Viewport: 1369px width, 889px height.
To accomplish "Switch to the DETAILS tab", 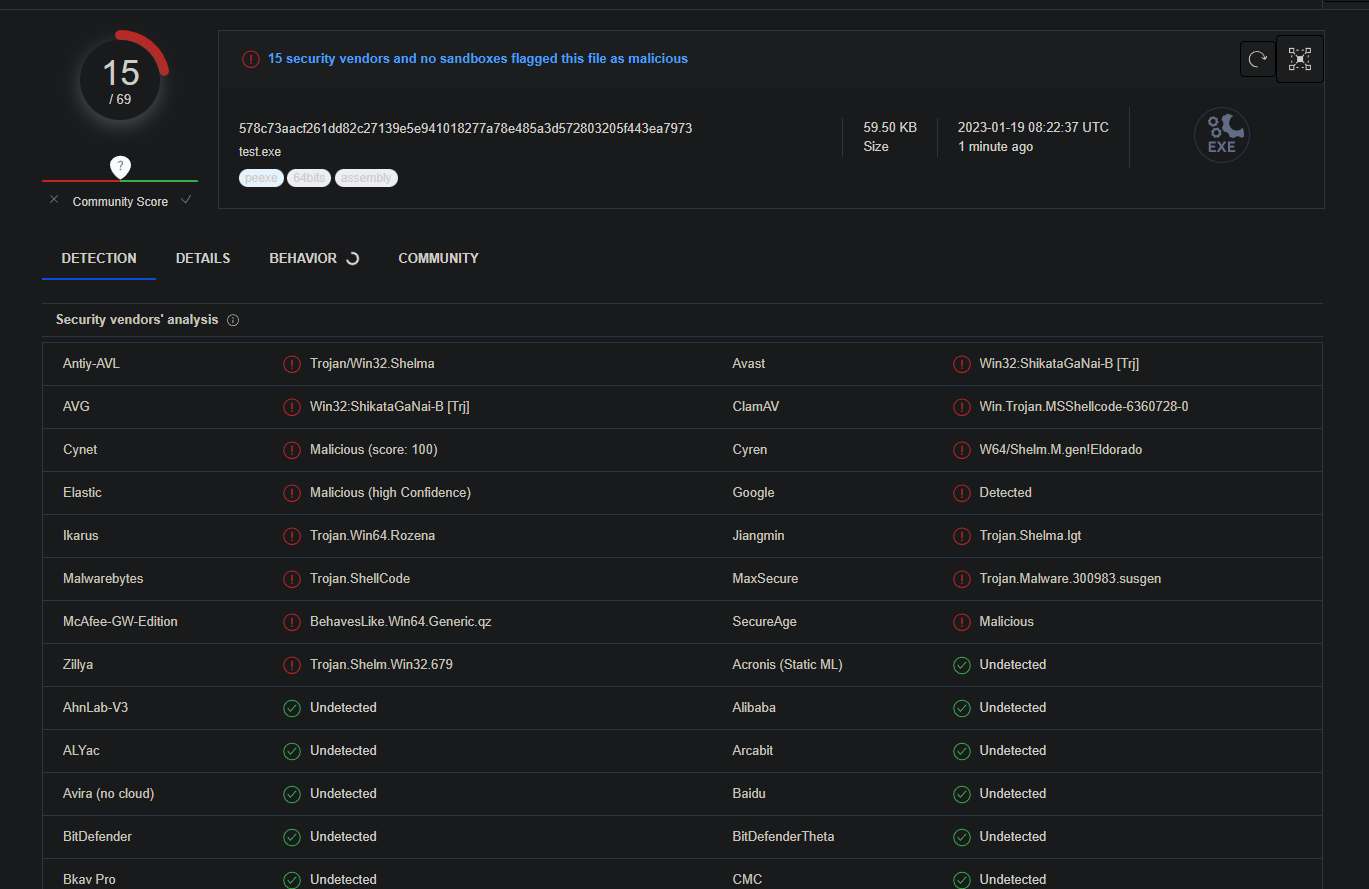I will pyautogui.click(x=203, y=258).
